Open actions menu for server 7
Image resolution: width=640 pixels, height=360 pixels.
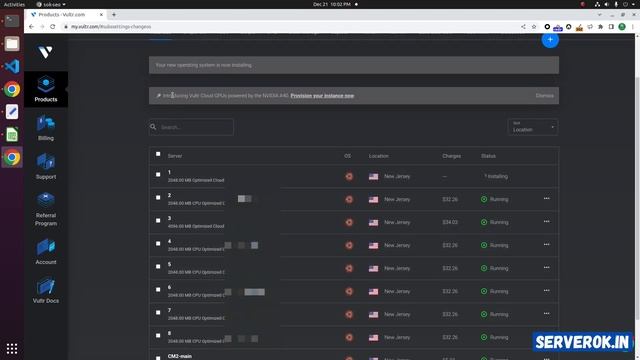point(547,313)
